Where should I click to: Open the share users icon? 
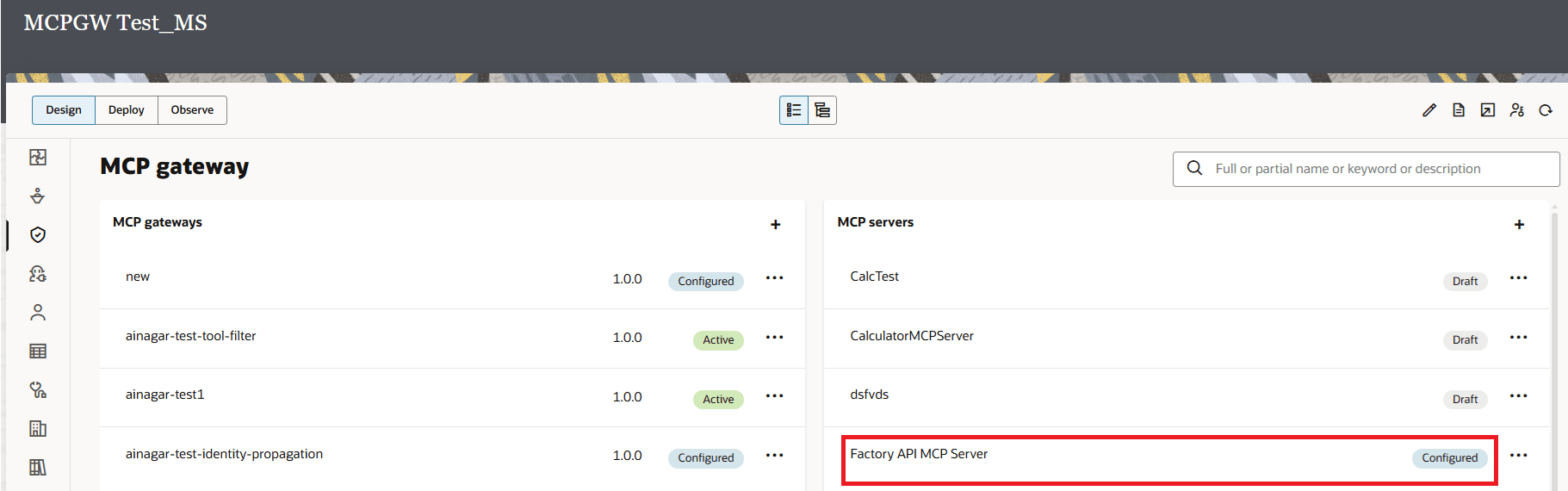point(1517,110)
